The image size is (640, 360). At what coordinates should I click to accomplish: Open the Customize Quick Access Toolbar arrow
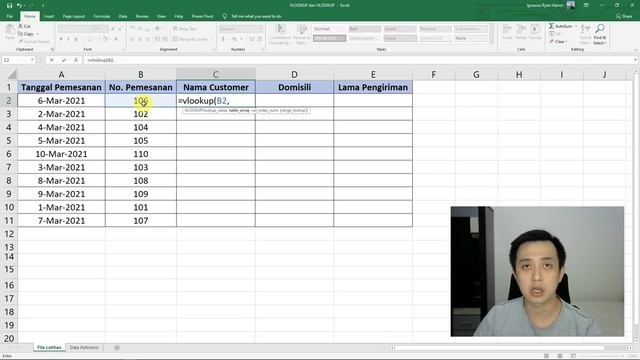click(43, 6)
